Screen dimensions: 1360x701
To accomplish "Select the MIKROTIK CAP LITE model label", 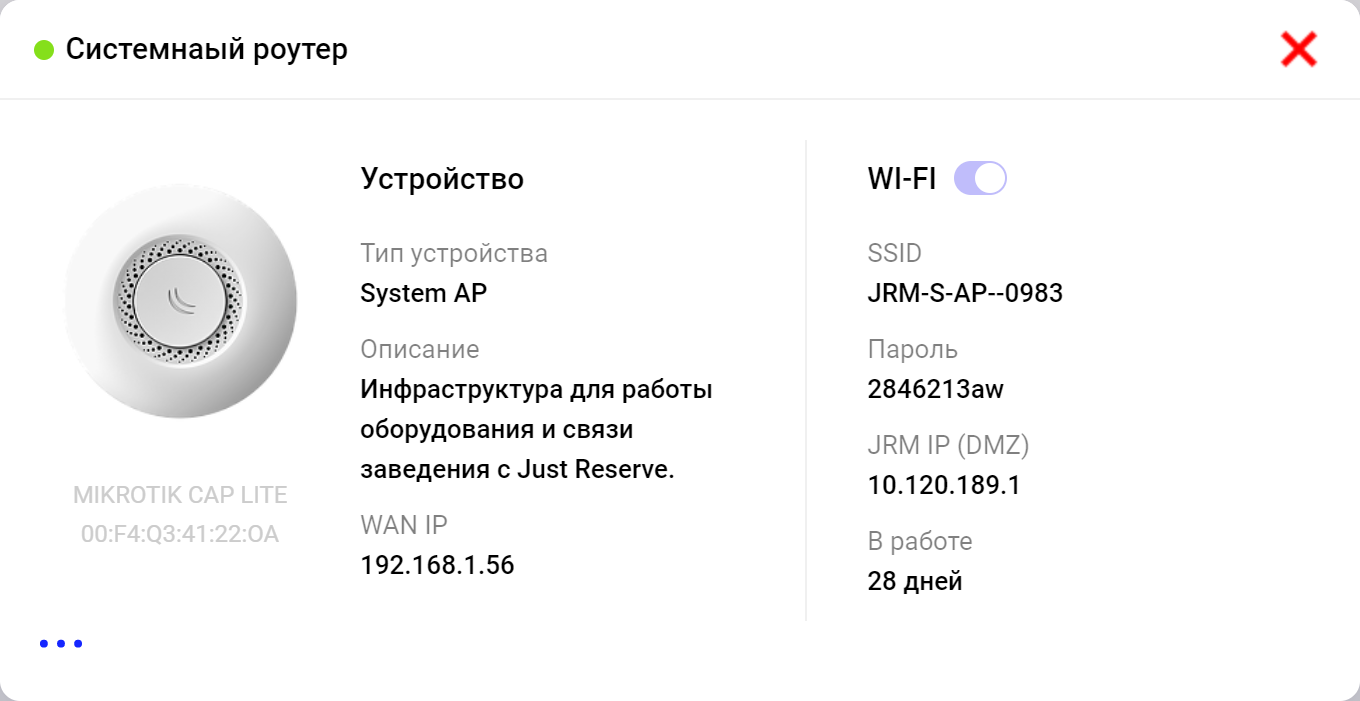I will pyautogui.click(x=180, y=495).
